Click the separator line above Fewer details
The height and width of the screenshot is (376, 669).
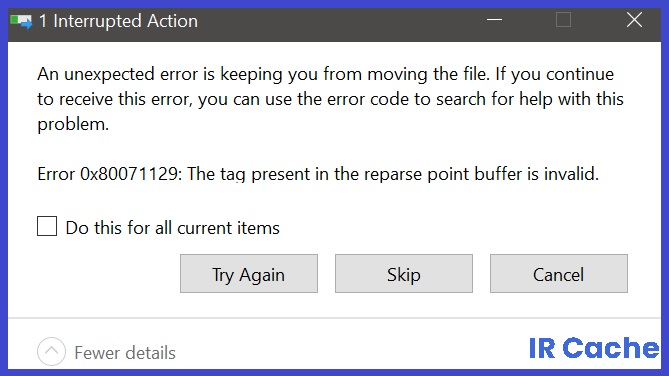(x=334, y=318)
